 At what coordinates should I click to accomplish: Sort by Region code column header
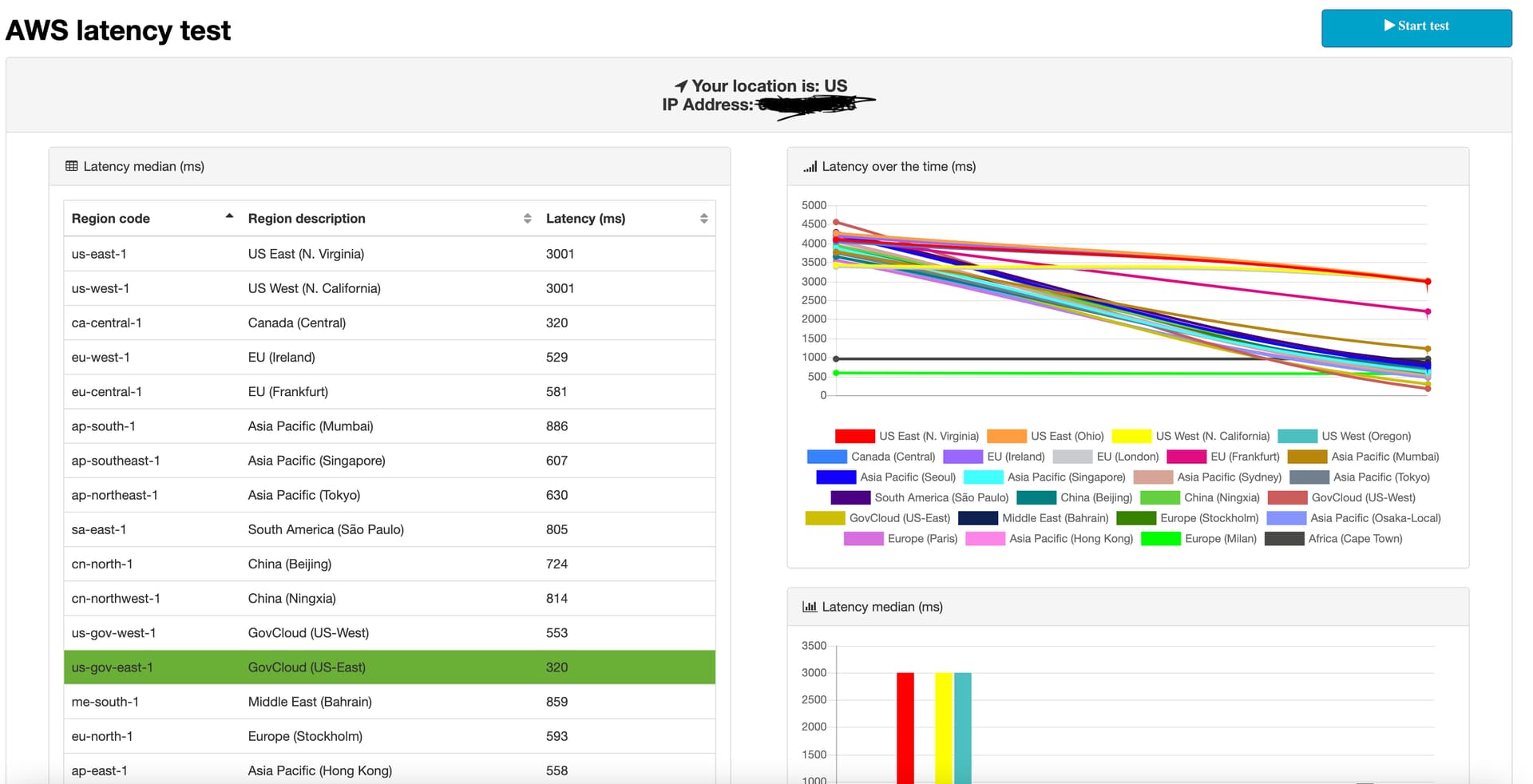152,219
